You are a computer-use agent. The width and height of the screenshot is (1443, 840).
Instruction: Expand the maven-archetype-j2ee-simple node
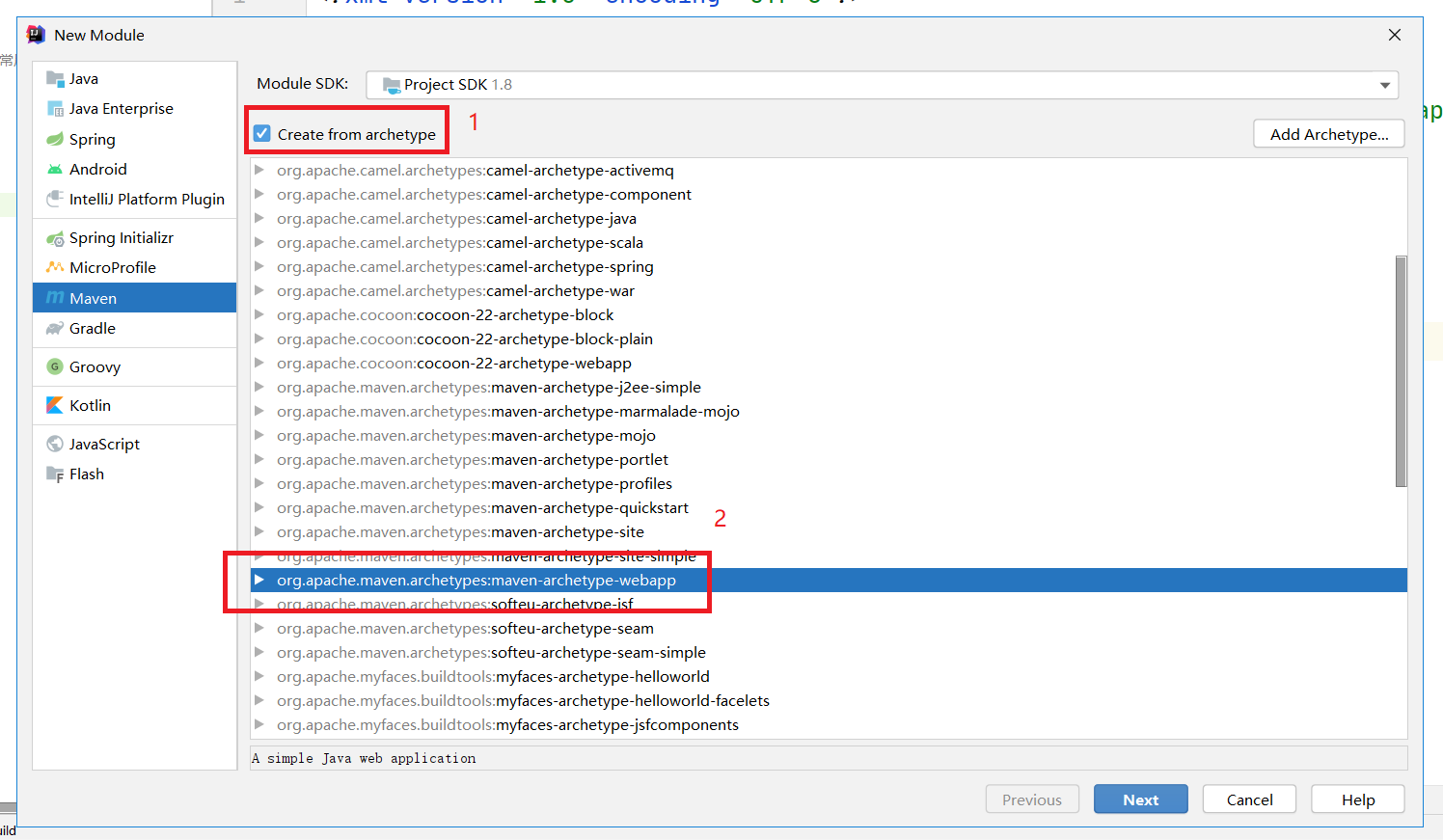[259, 387]
